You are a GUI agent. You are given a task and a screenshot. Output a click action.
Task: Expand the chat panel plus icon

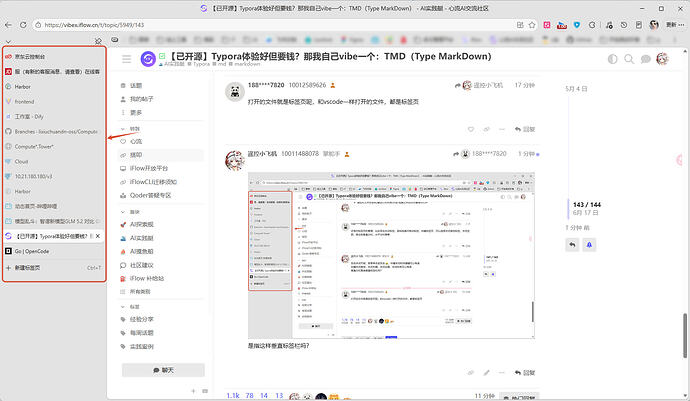[x=193, y=391]
